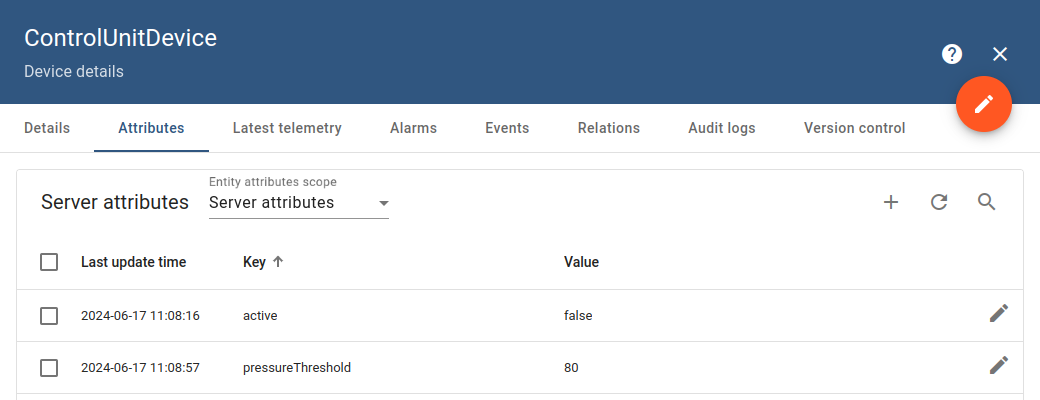1040x400 pixels.
Task: Click the orange edit device pencil button
Action: pyautogui.click(x=984, y=104)
